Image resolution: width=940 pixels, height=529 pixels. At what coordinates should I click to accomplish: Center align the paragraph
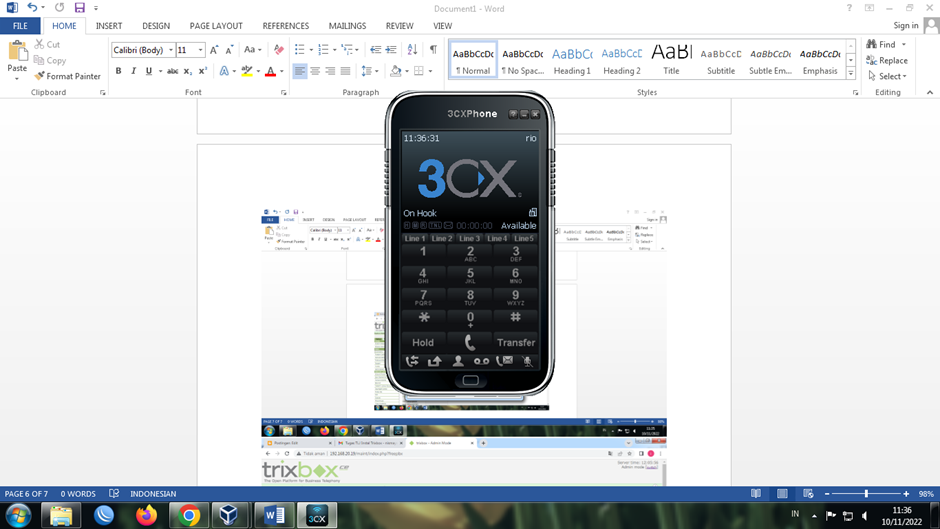[315, 71]
